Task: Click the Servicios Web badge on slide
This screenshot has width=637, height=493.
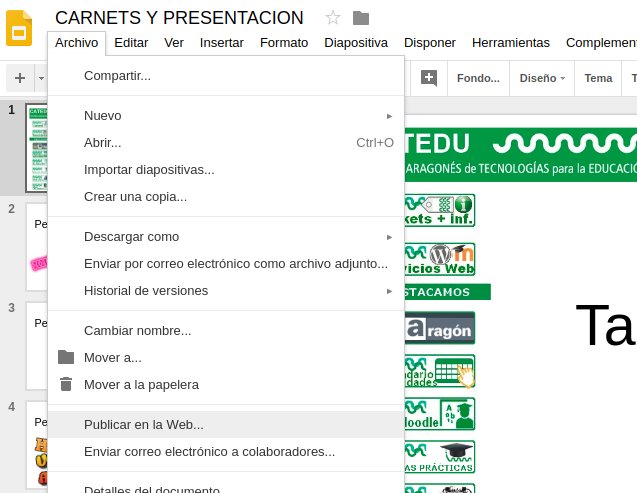Action: 440,259
